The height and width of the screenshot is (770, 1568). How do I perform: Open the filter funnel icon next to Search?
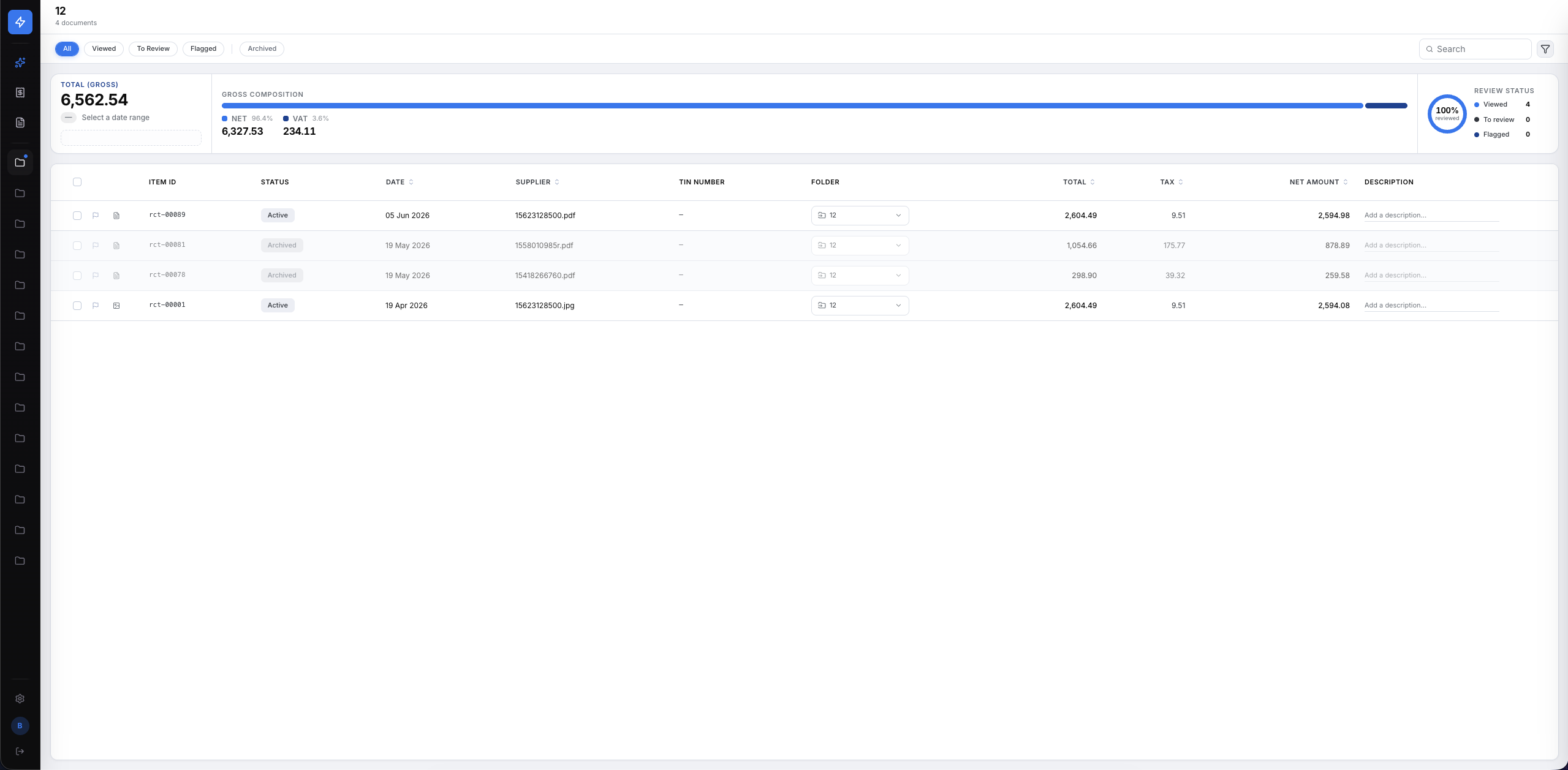pos(1545,49)
